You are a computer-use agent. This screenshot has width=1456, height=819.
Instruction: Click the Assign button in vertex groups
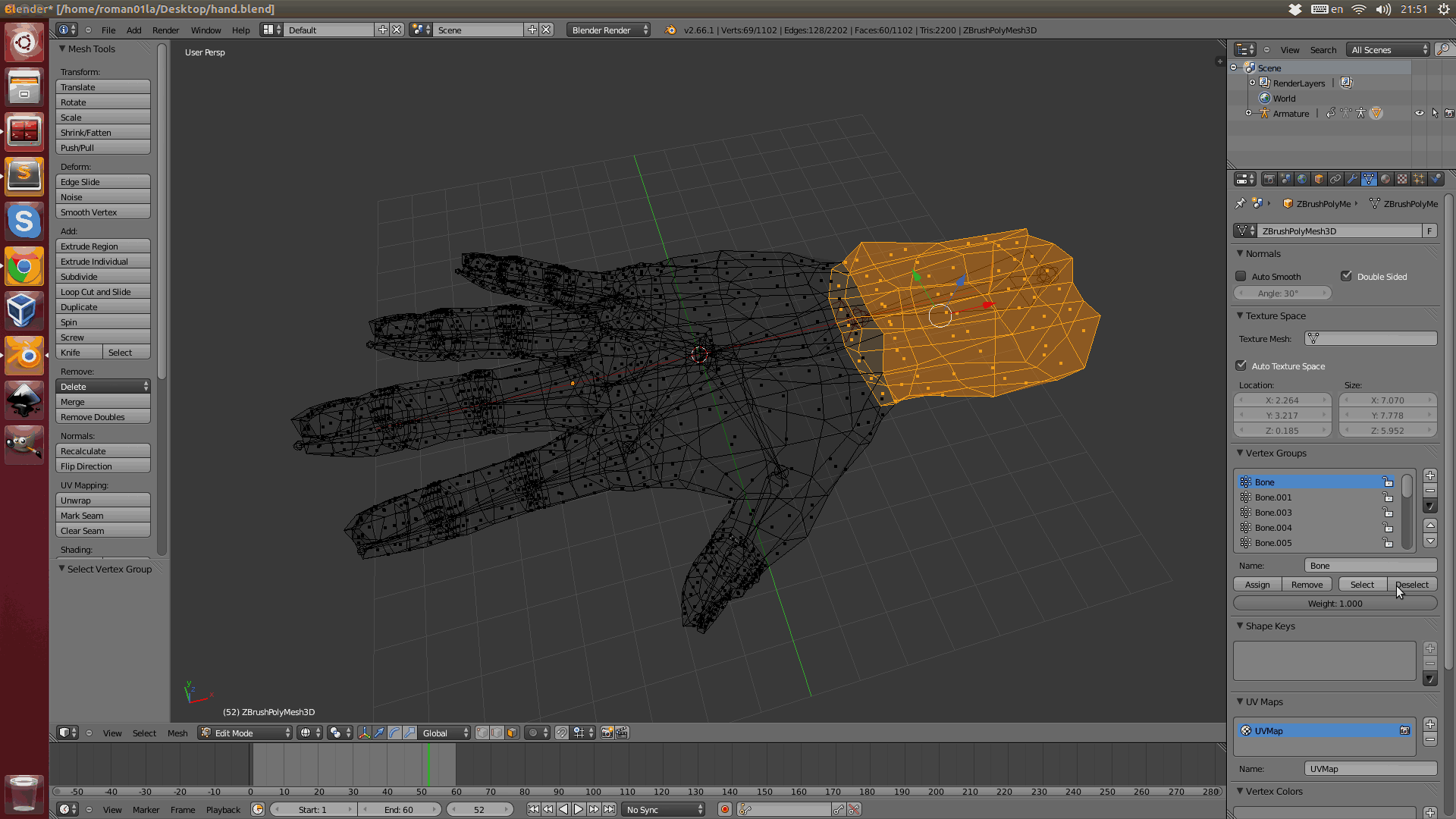[1258, 584]
